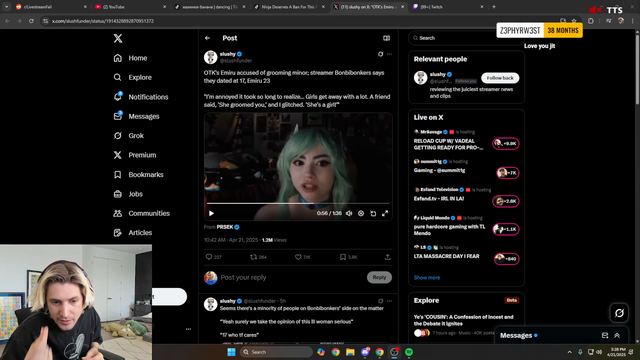Image resolution: width=640 pixels, height=360 pixels.
Task: Open Bookmarks in sidebar
Action: (138, 175)
